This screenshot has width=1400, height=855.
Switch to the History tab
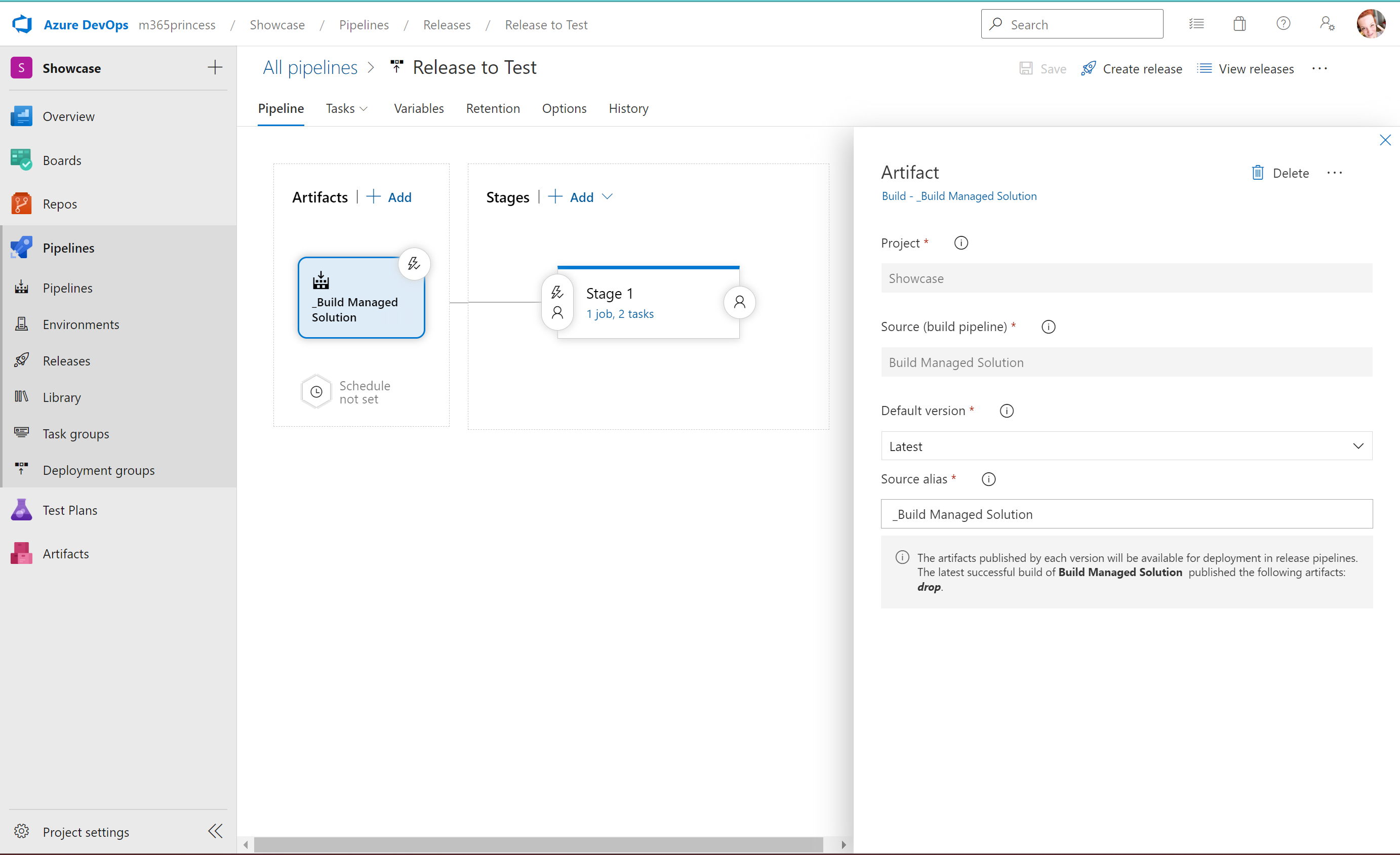tap(628, 108)
